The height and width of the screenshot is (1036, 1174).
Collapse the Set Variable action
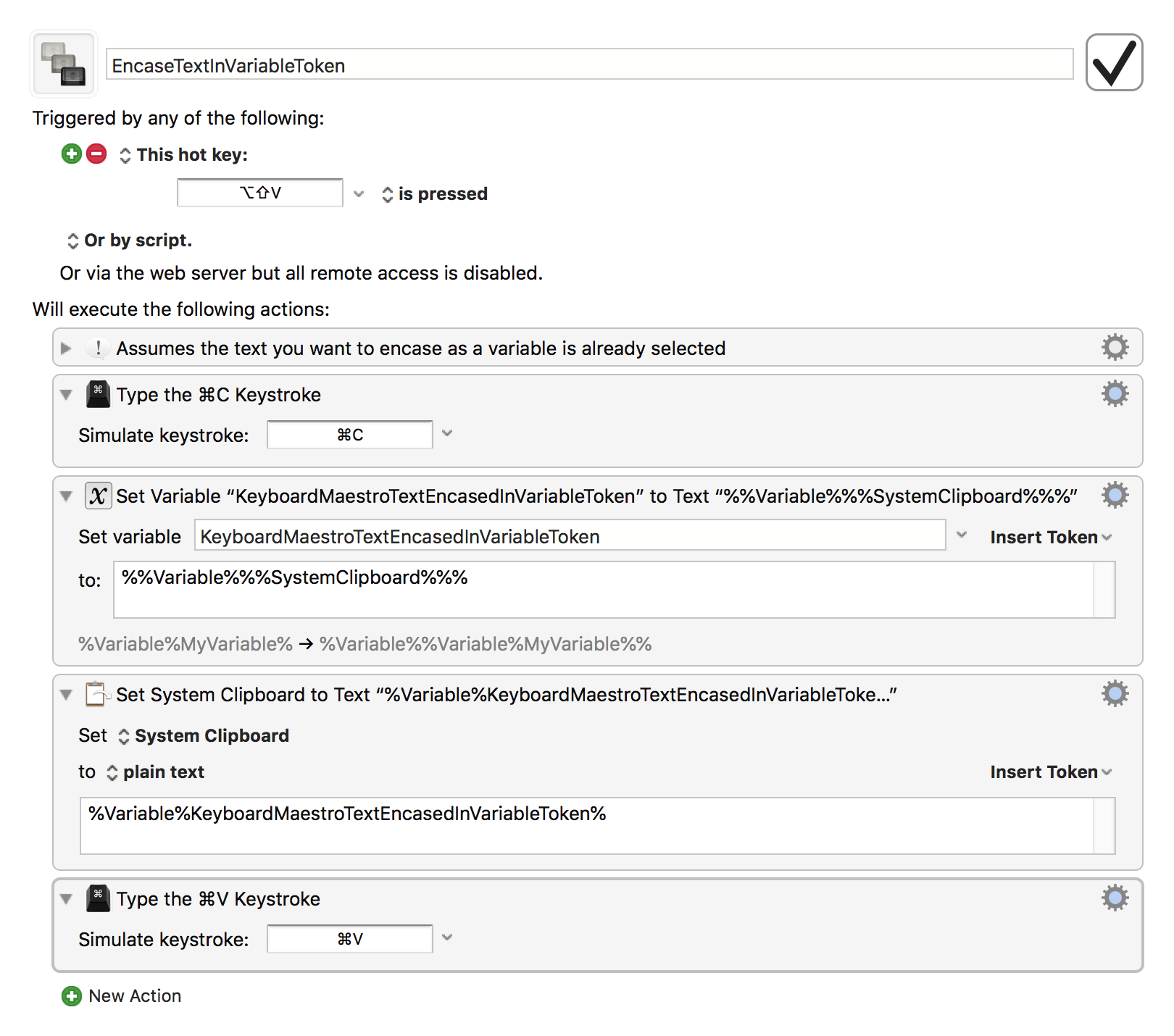66,496
